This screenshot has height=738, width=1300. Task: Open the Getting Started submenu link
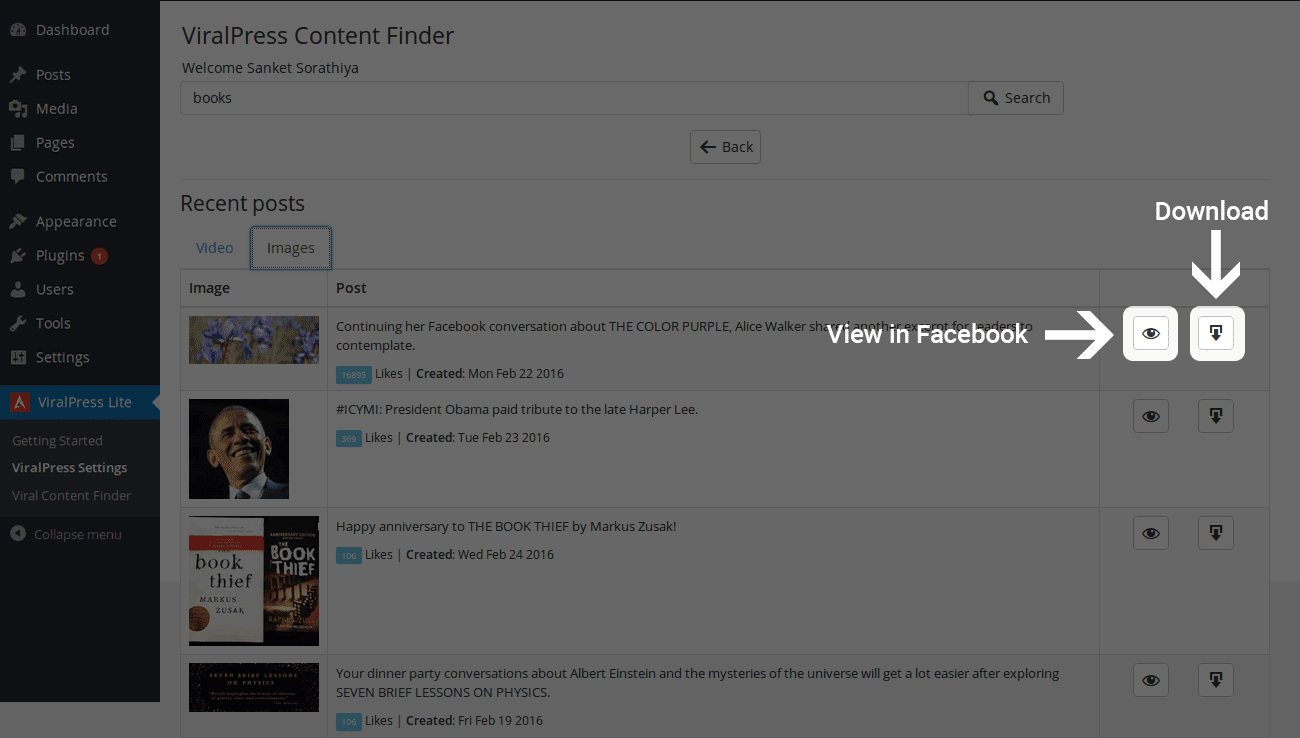tap(57, 440)
